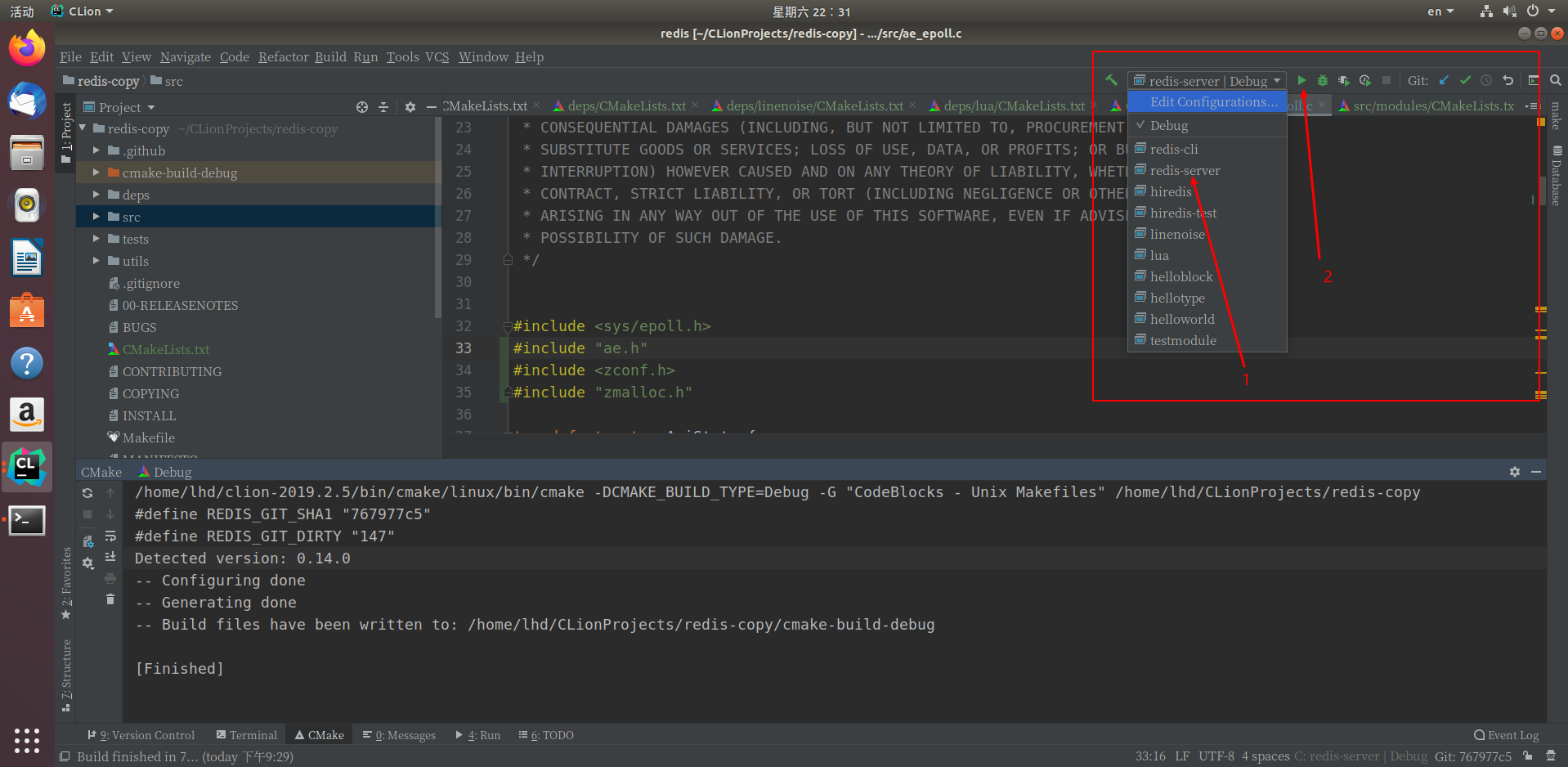This screenshot has width=1568, height=767.
Task: Start debugging with the green bug icon
Action: pos(1323,80)
